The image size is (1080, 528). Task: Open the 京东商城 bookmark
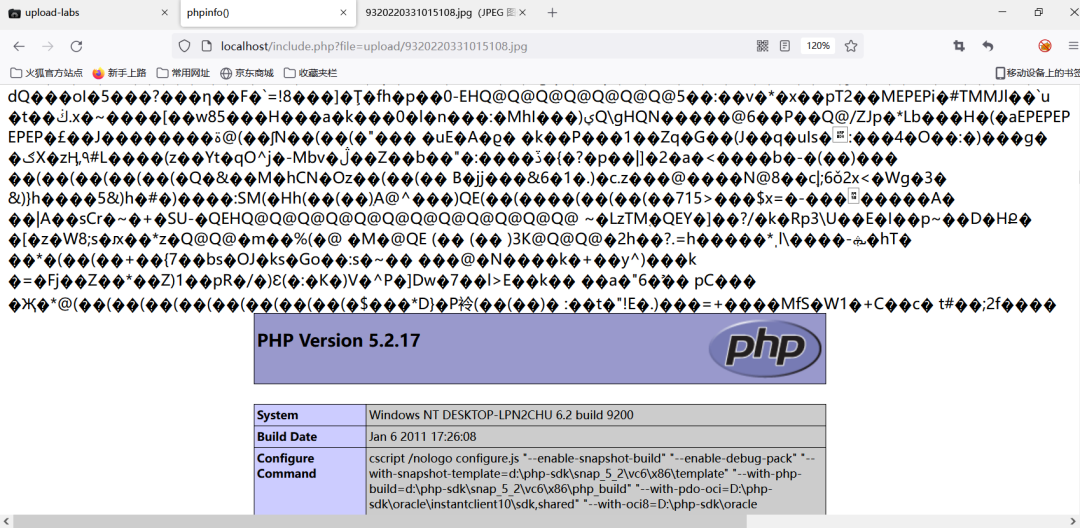pos(246,73)
